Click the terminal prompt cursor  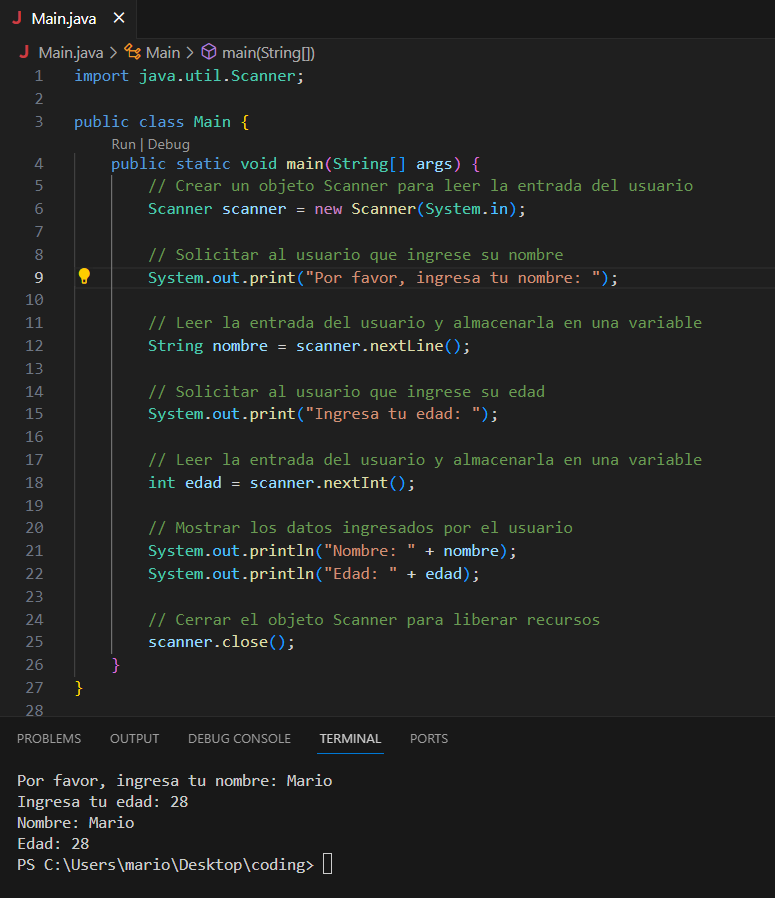coord(328,864)
